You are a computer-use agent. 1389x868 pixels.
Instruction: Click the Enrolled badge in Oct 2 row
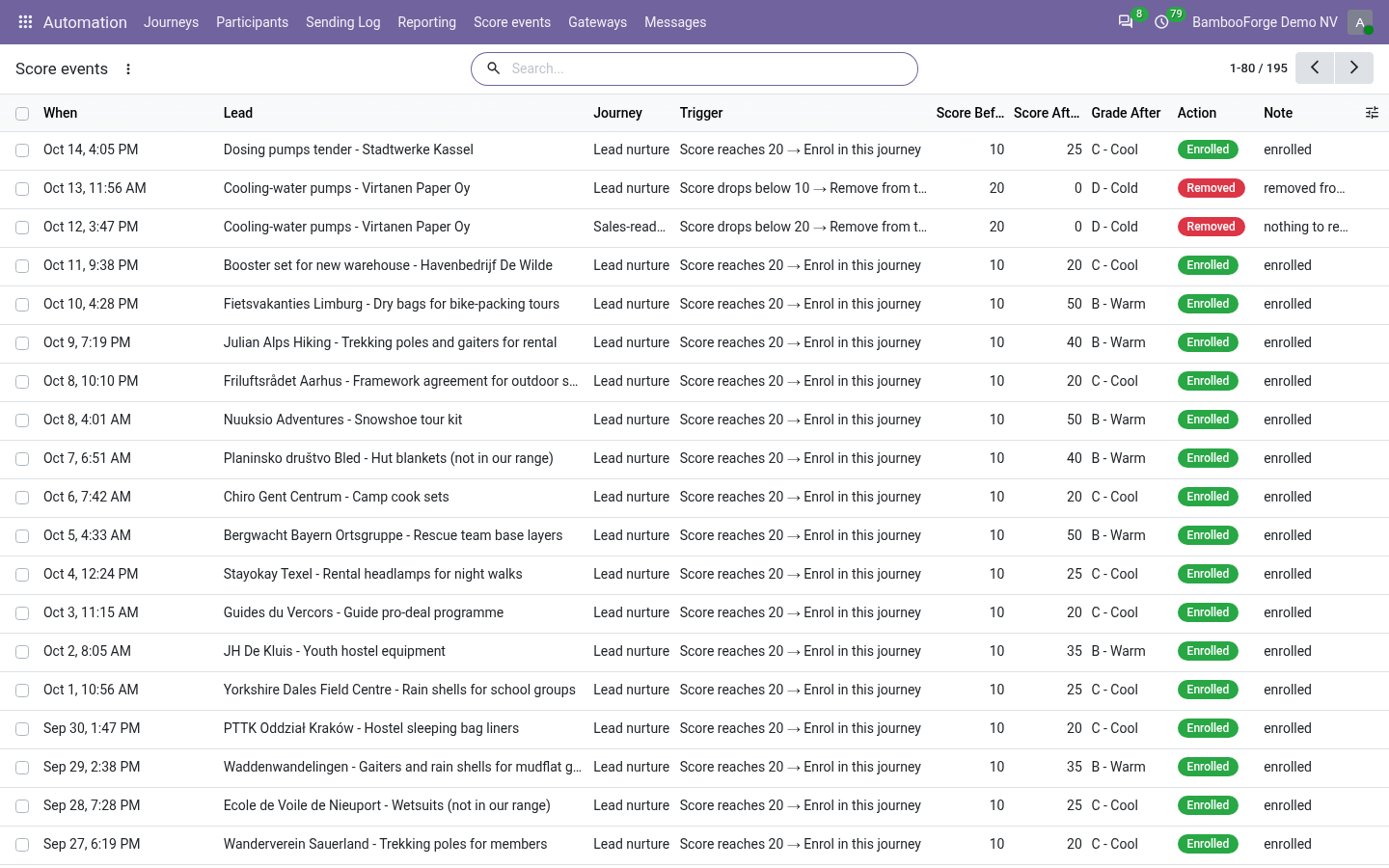pyautogui.click(x=1208, y=651)
